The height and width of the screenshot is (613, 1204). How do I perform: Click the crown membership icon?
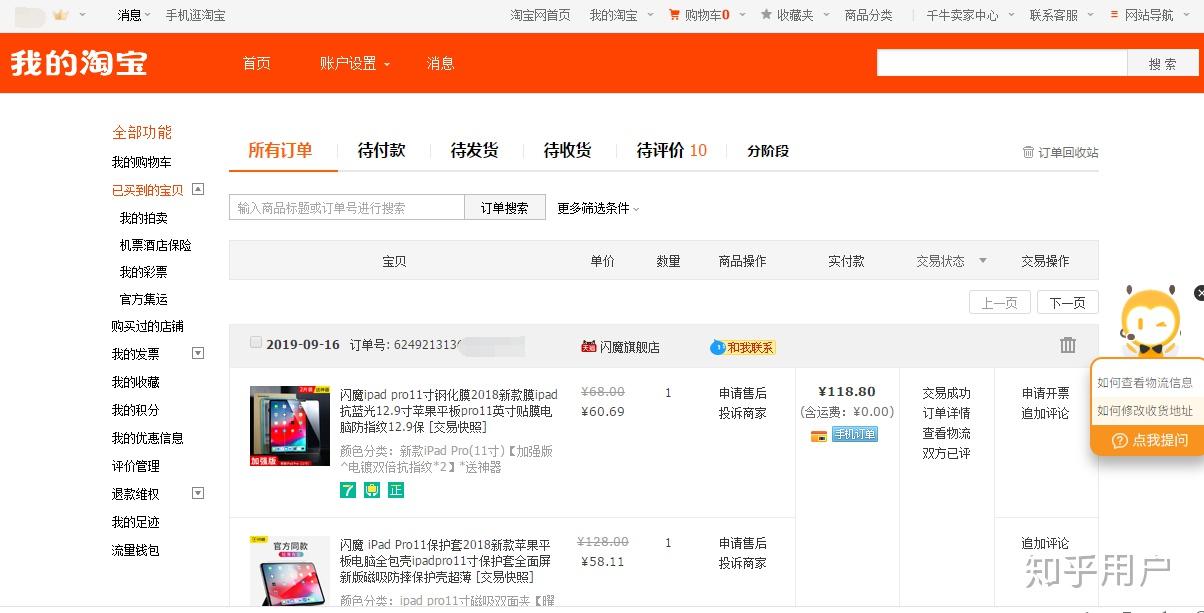point(61,15)
